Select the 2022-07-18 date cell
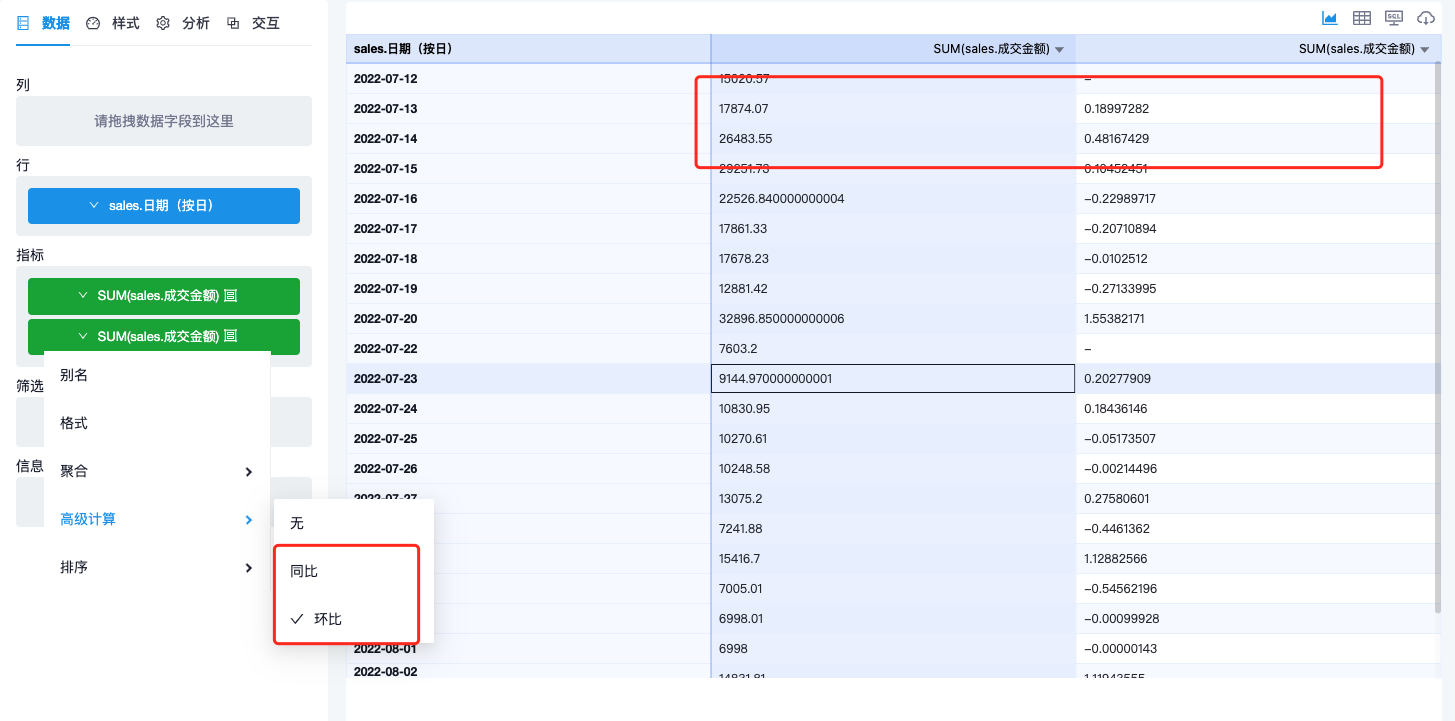The image size is (1455, 721). [x=528, y=259]
